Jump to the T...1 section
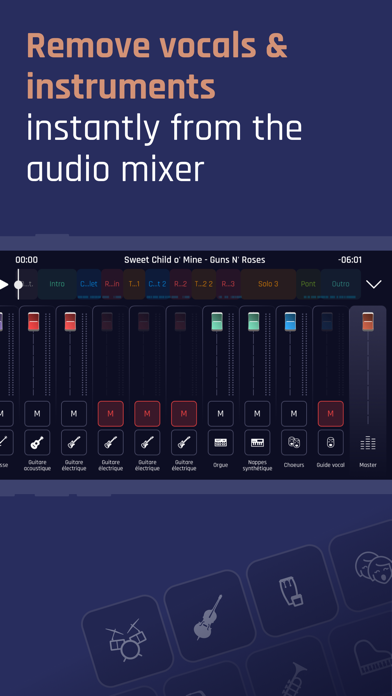392x696 pixels. (134, 284)
